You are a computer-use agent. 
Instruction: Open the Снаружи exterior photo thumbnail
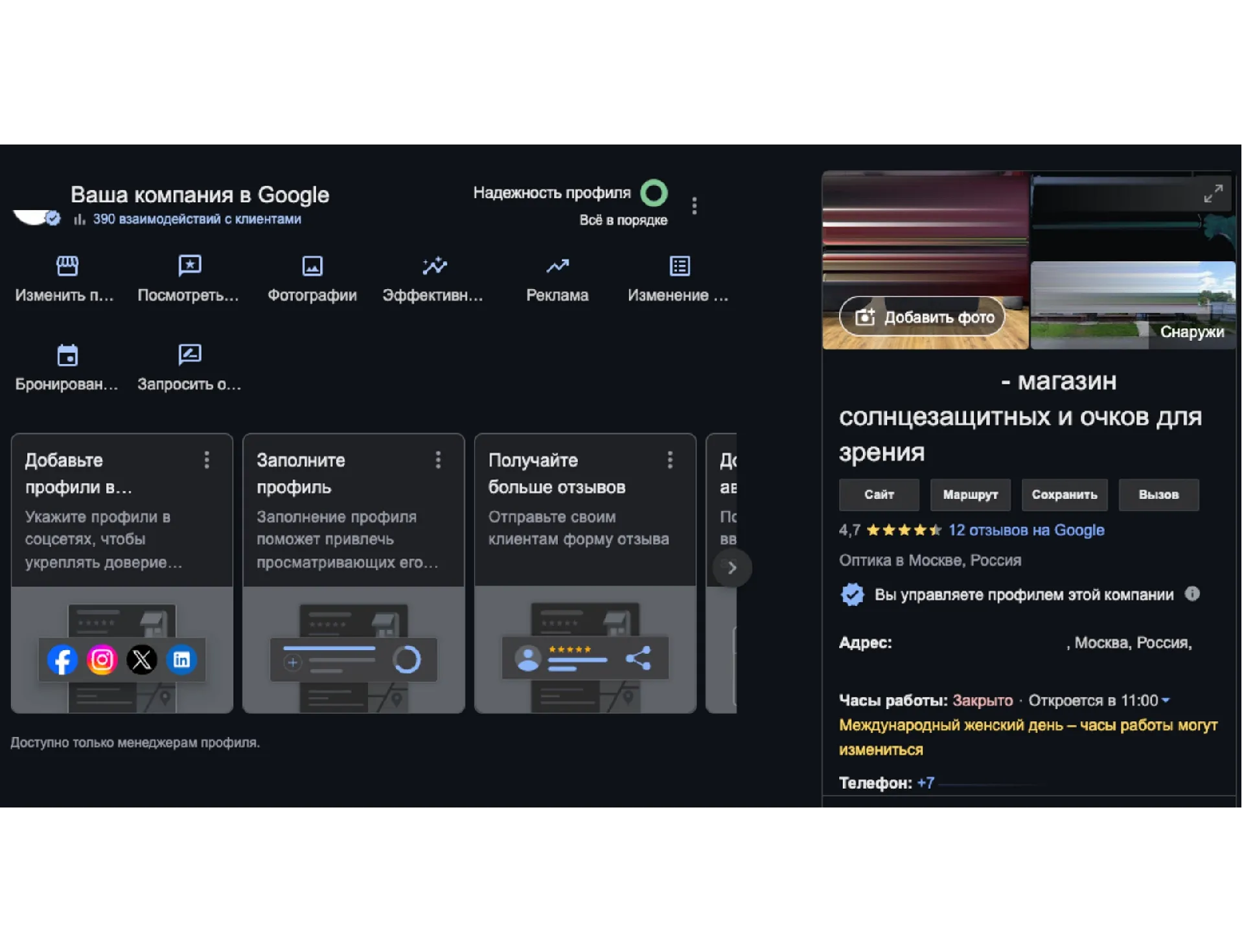click(x=1133, y=305)
